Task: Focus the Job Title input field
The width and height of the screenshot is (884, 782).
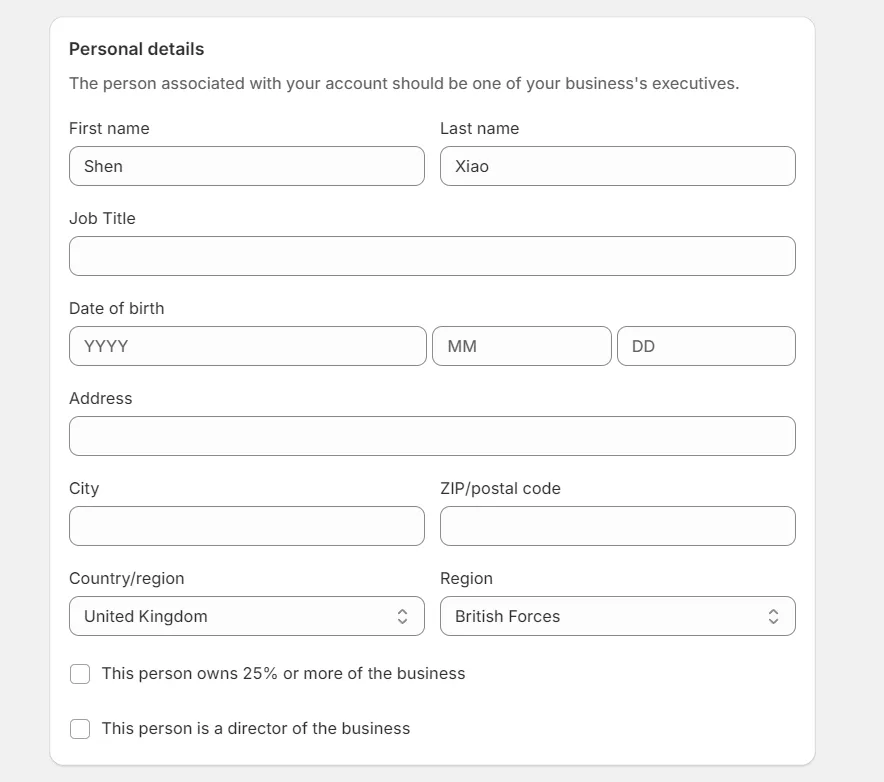Action: 432,256
